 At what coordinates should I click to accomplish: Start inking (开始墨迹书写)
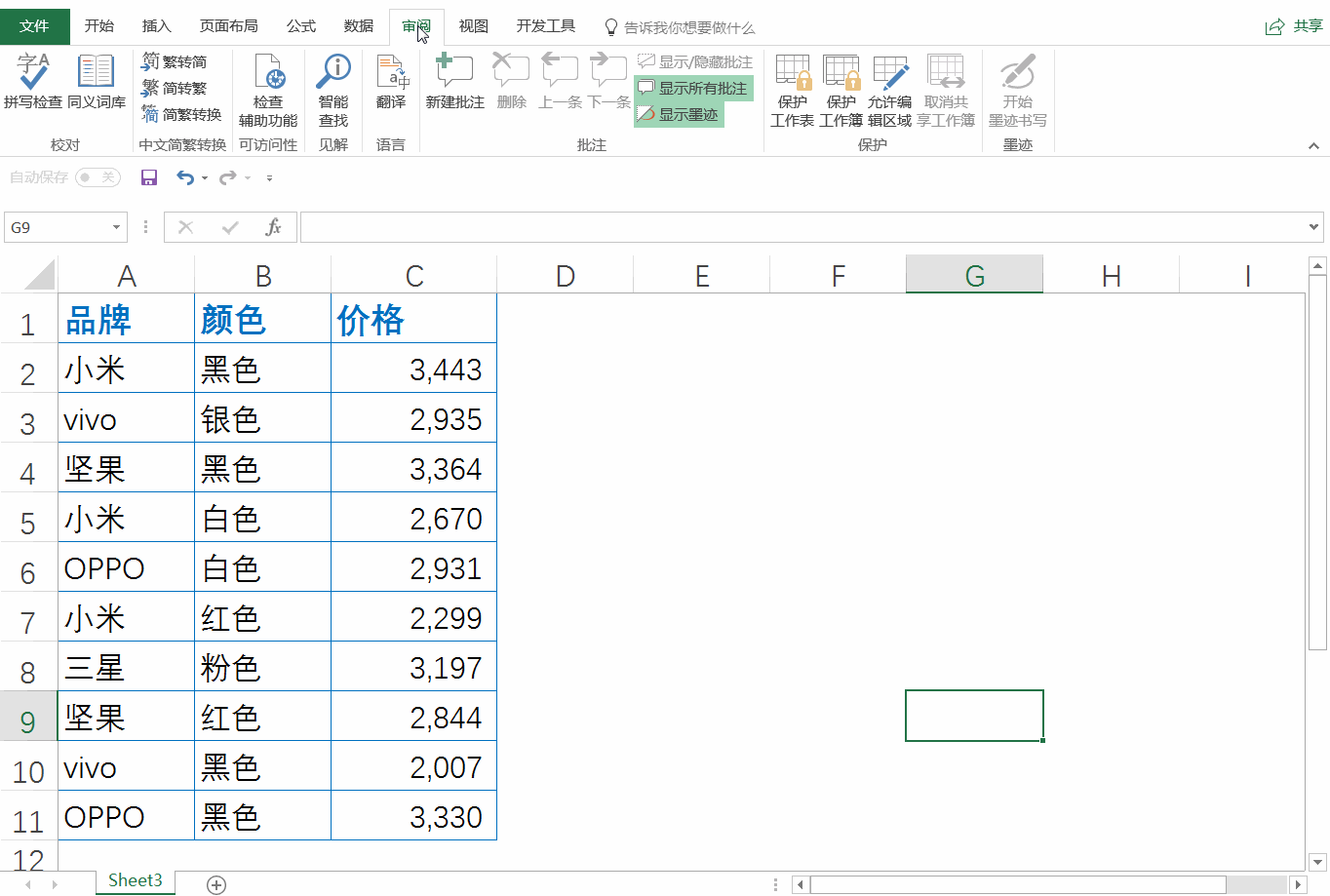[1017, 92]
